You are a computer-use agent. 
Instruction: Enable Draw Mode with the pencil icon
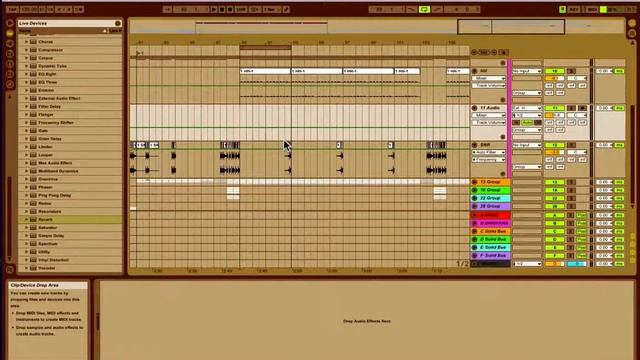tap(287, 9)
